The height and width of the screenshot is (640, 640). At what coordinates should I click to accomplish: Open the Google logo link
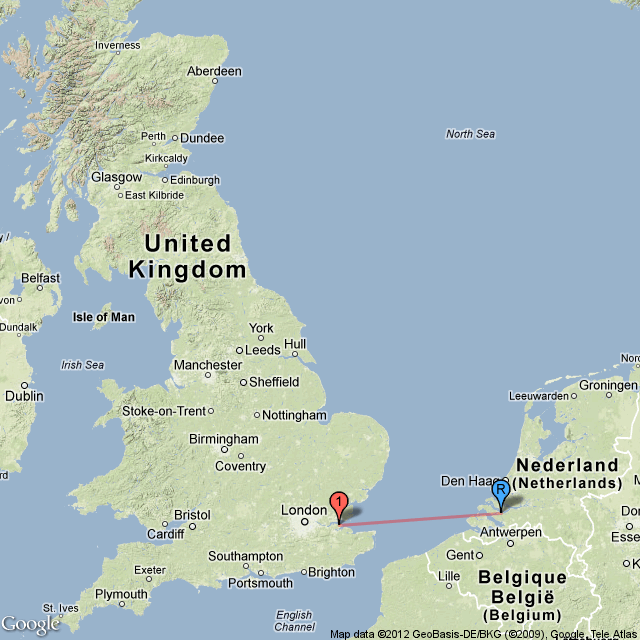31,625
